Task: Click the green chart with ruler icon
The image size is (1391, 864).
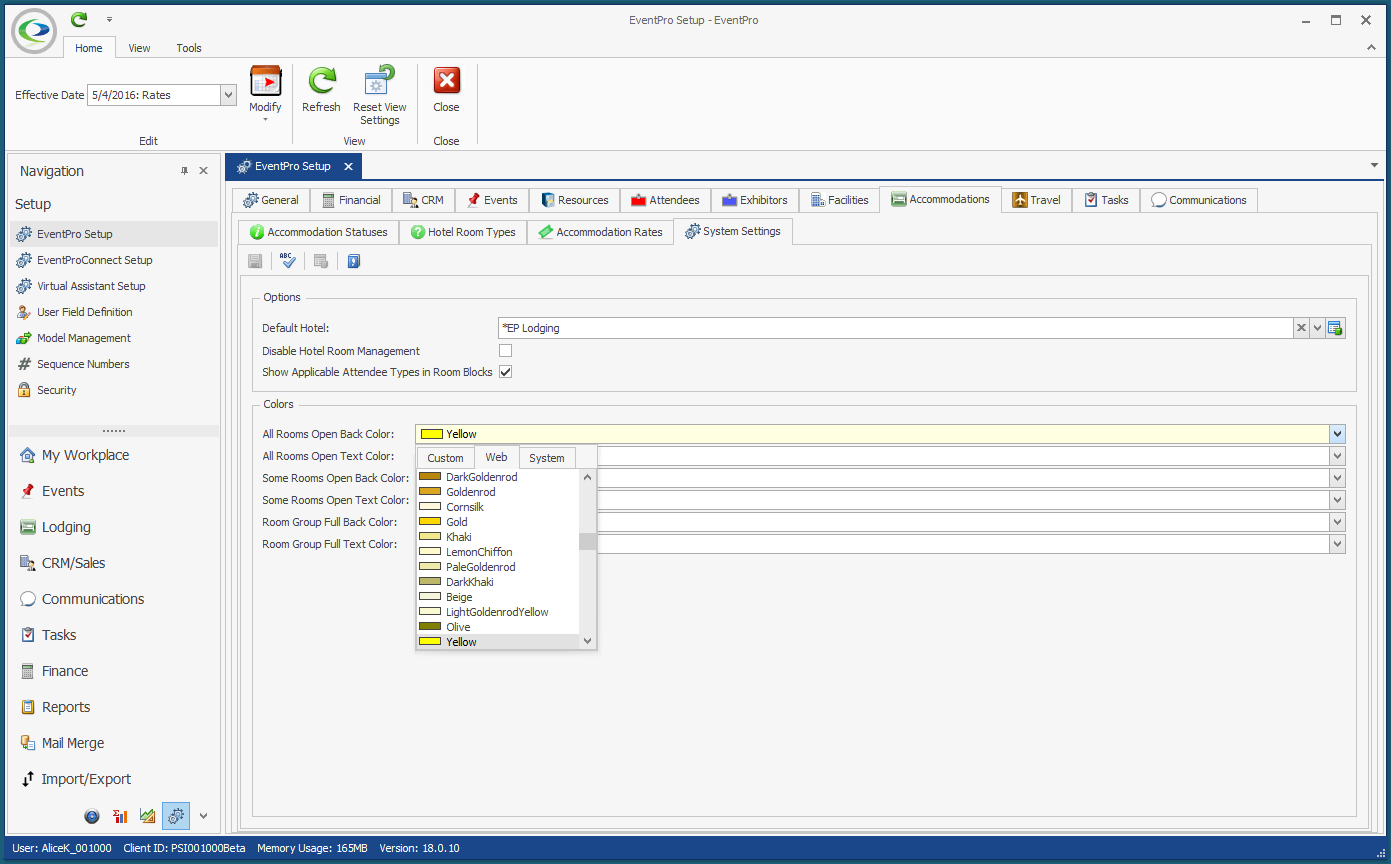Action: (148, 816)
